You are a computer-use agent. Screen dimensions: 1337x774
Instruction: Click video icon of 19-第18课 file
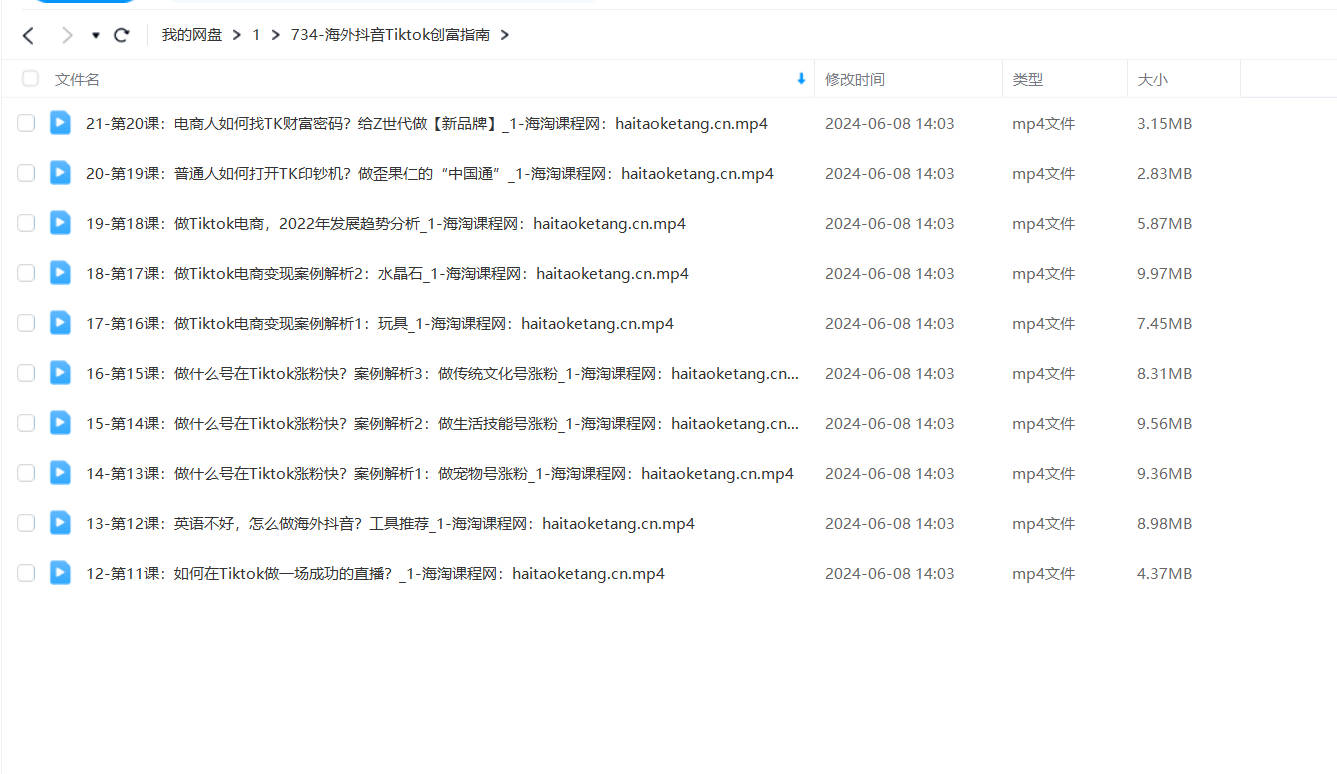(60, 222)
